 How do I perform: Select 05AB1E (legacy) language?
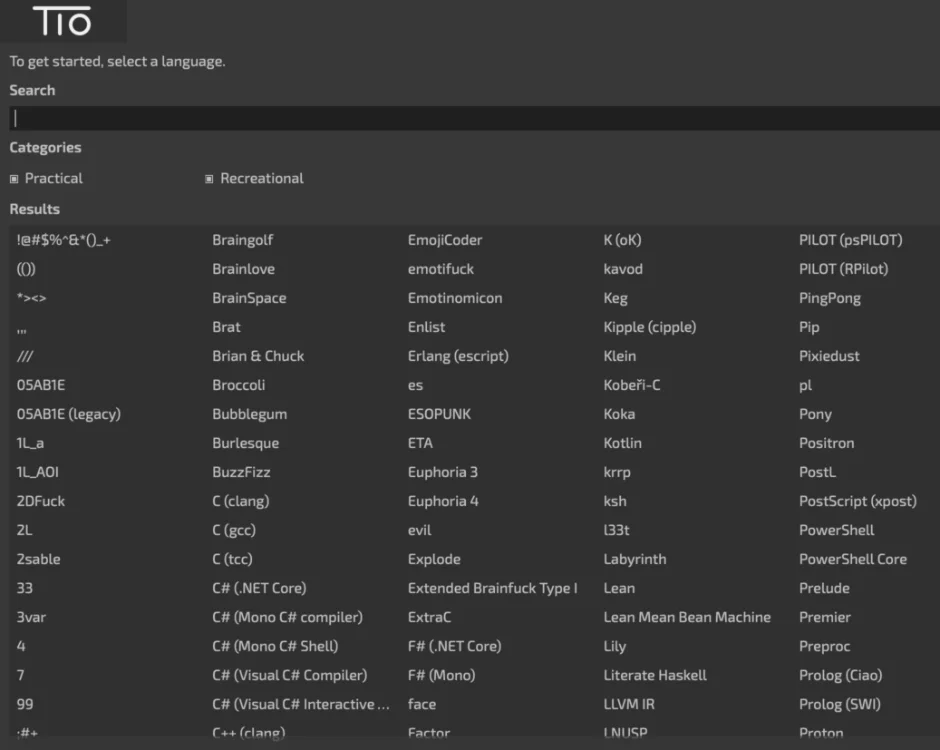(x=69, y=414)
